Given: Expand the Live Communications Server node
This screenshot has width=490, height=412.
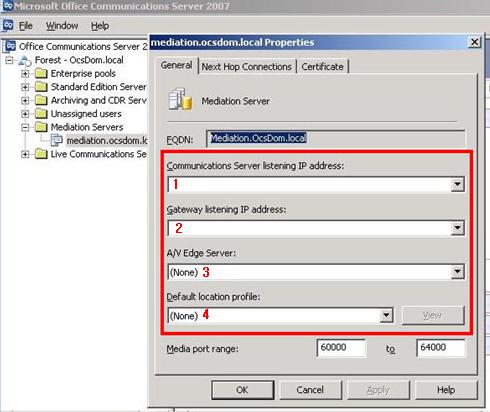Looking at the screenshot, I should pyautogui.click(x=25, y=154).
